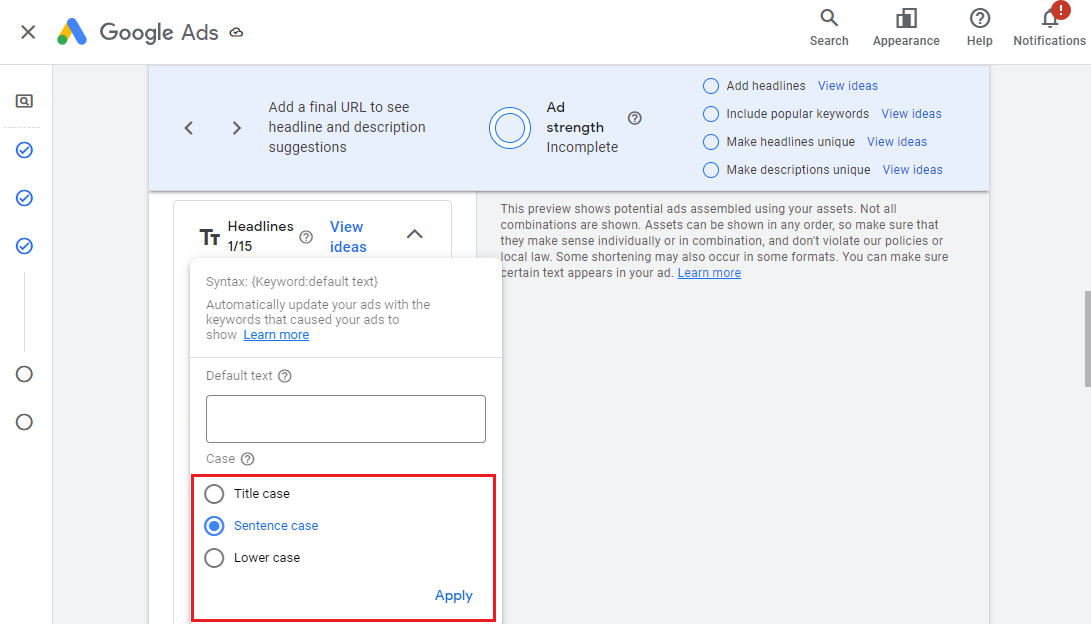The width and height of the screenshot is (1091, 624).
Task: Click the Headlines help icon
Action: [306, 237]
